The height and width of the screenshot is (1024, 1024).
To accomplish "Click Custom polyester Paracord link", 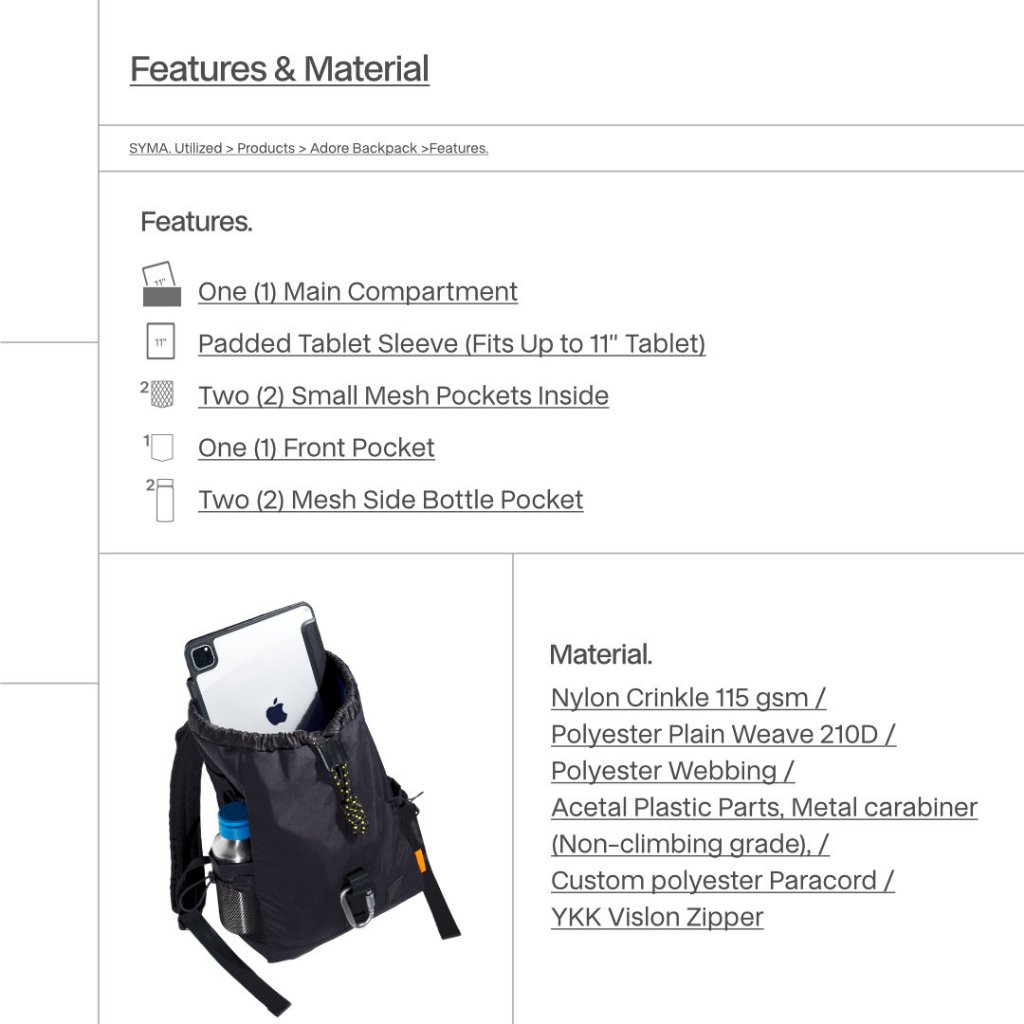I will 722,881.
